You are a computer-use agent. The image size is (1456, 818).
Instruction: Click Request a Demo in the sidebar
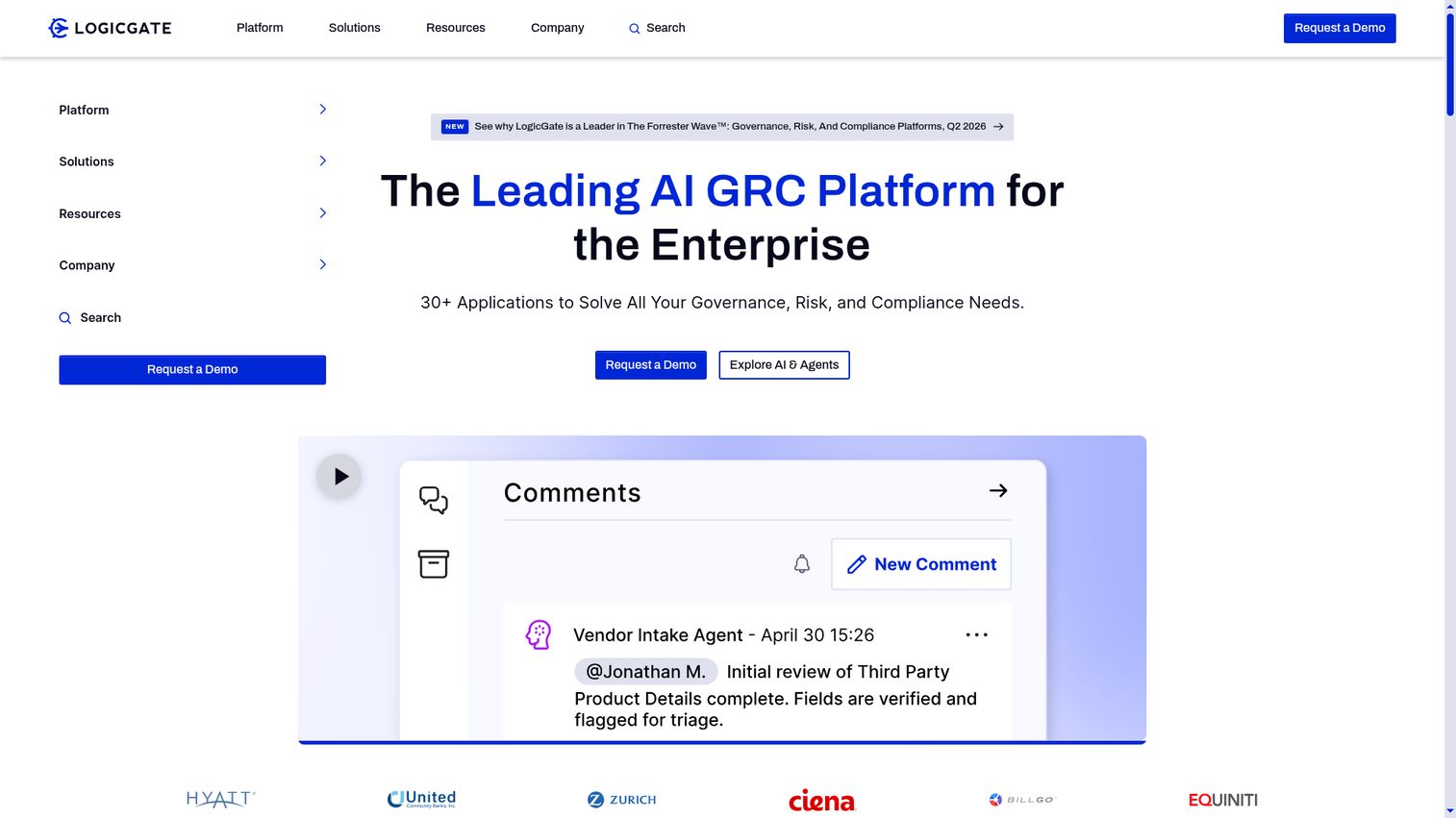192,370
